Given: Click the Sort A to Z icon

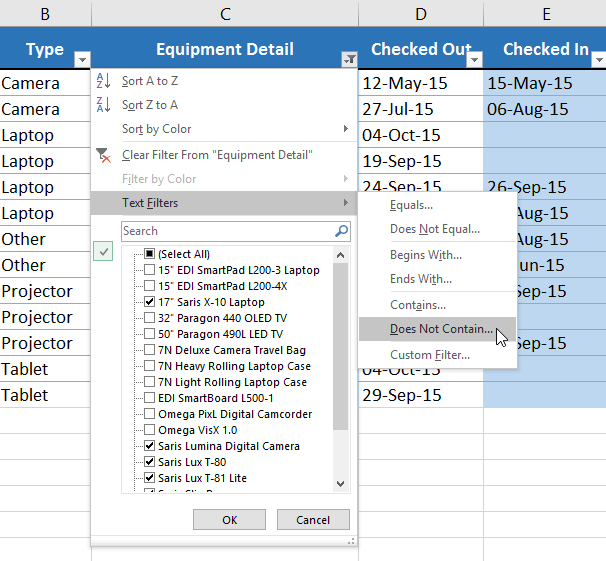Looking at the screenshot, I should pyautogui.click(x=104, y=80).
